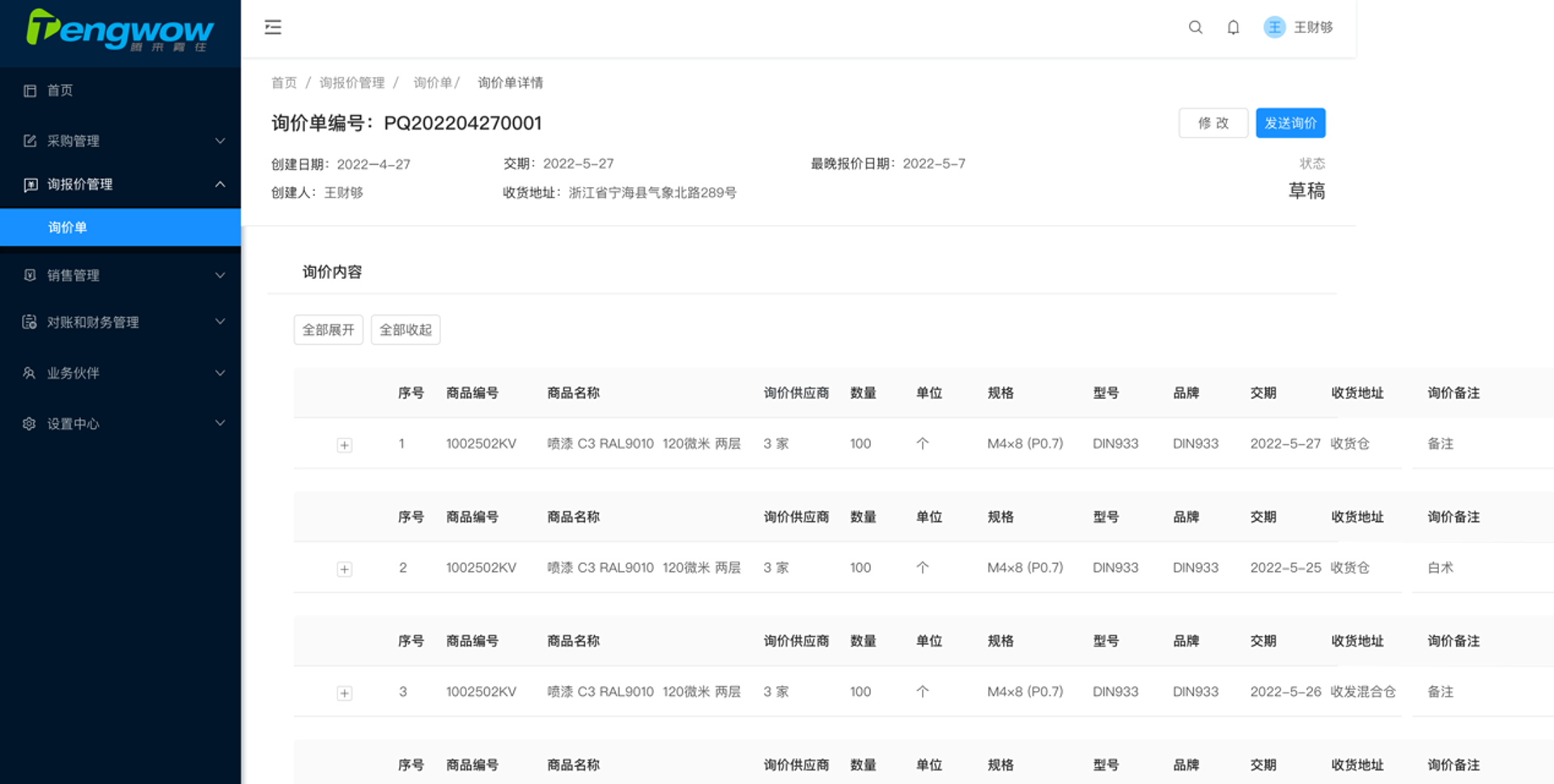Click the address 浙江省宁海县气象北路289号
1554x784 pixels.
click(x=652, y=193)
